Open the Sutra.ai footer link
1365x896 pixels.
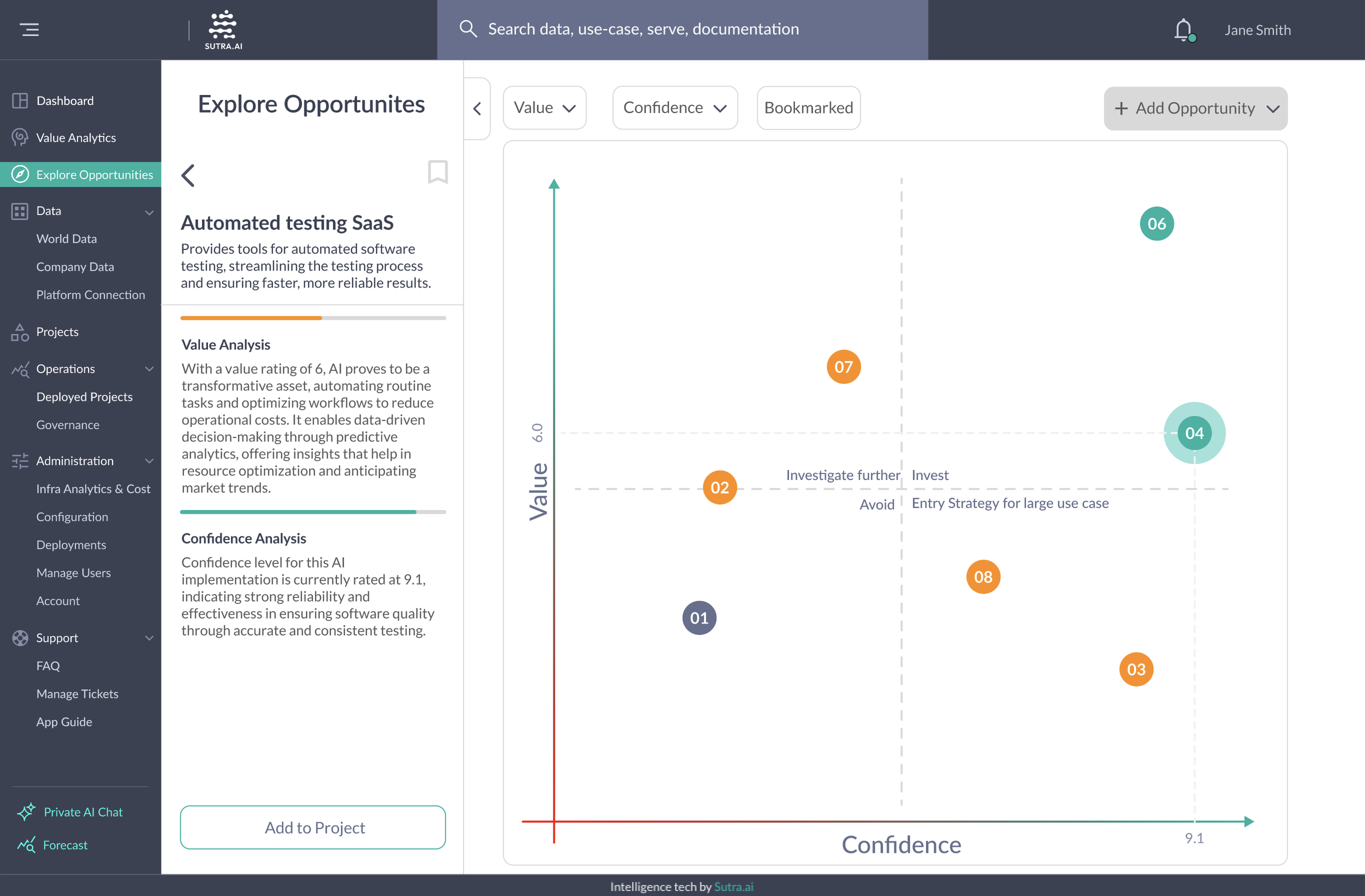click(733, 886)
